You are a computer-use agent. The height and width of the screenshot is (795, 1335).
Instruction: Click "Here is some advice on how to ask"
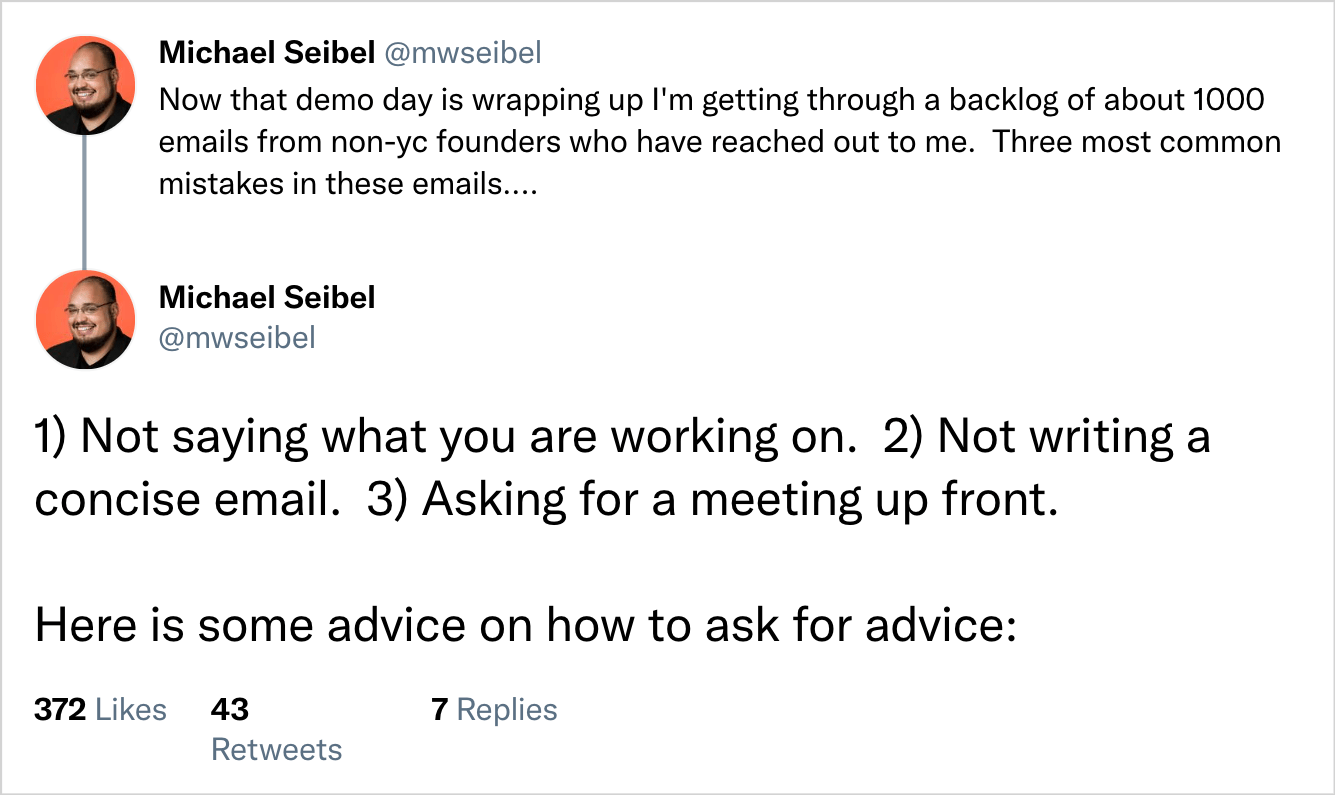coord(525,625)
